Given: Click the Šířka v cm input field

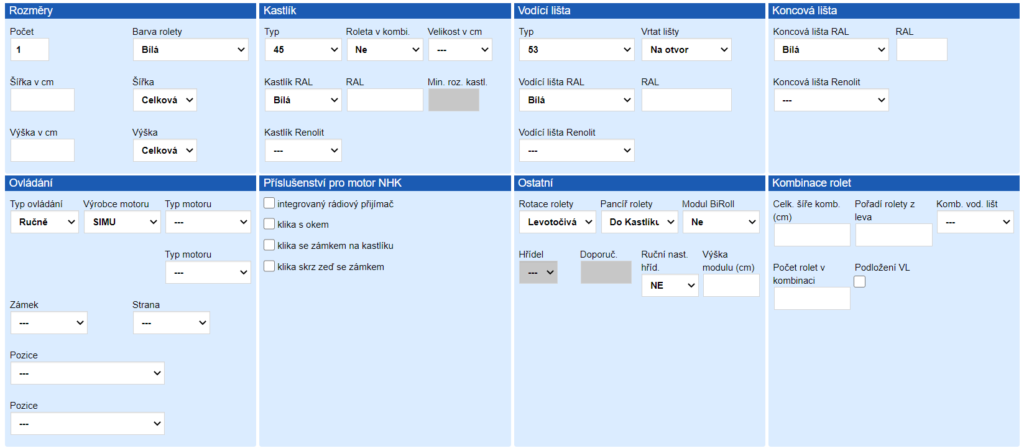Looking at the screenshot, I should pos(42,100).
